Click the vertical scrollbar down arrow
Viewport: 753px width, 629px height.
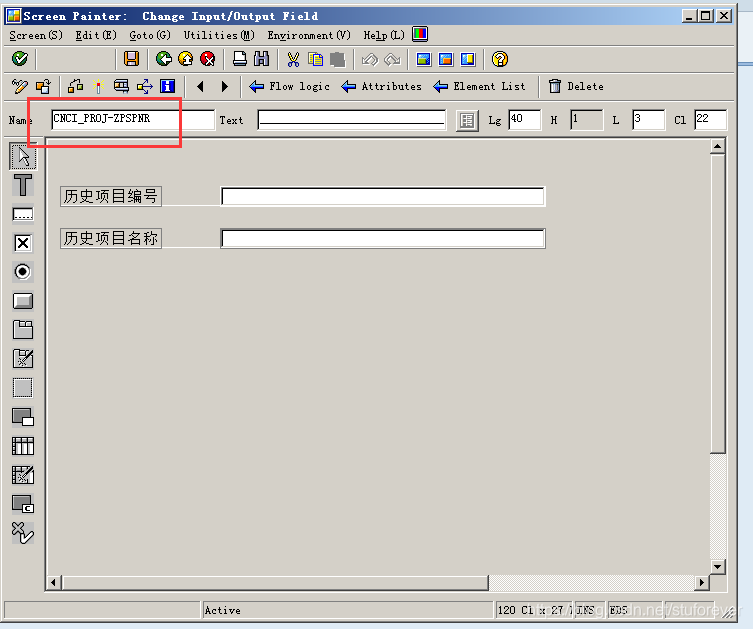[x=717, y=567]
